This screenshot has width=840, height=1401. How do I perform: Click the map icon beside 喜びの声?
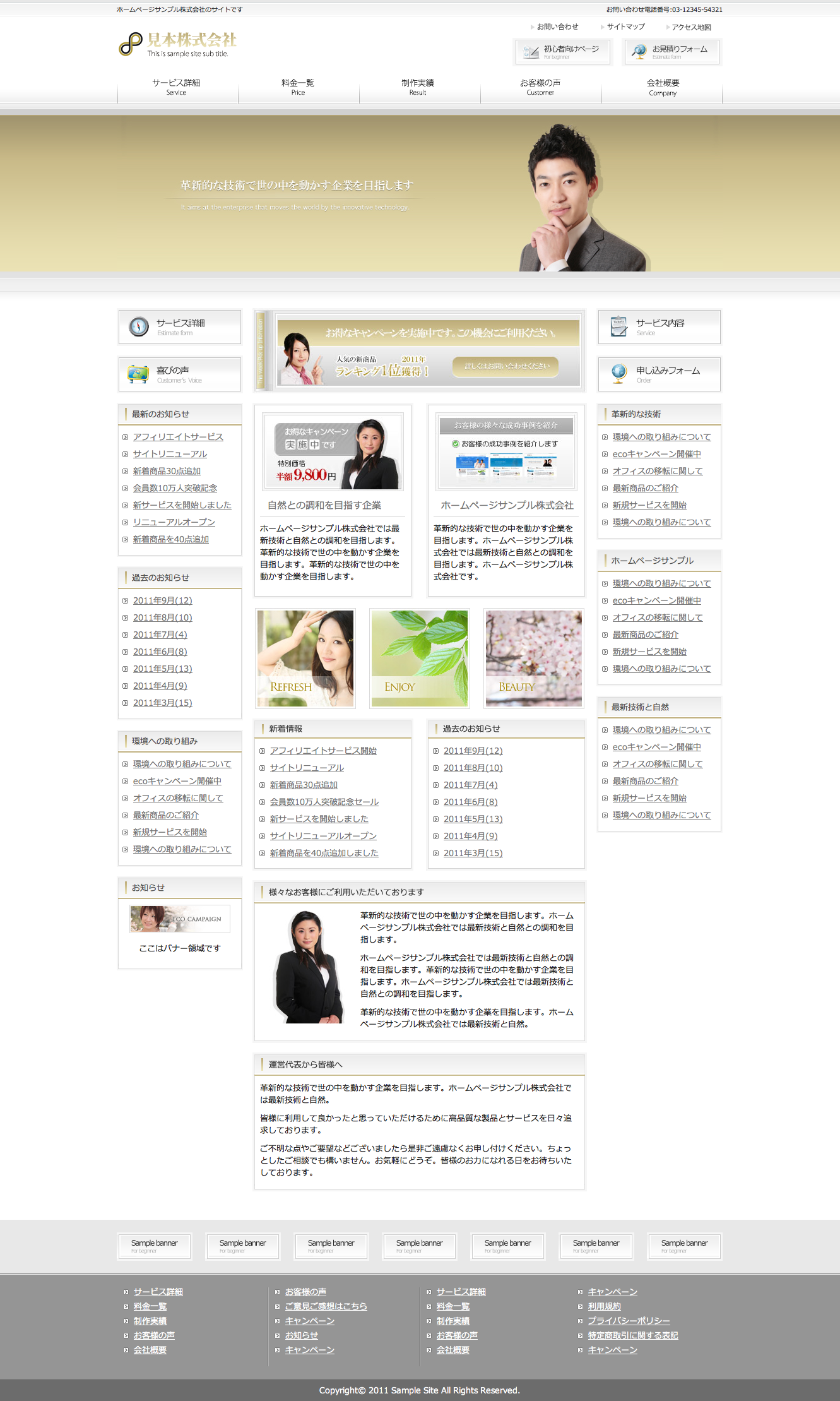point(138,374)
